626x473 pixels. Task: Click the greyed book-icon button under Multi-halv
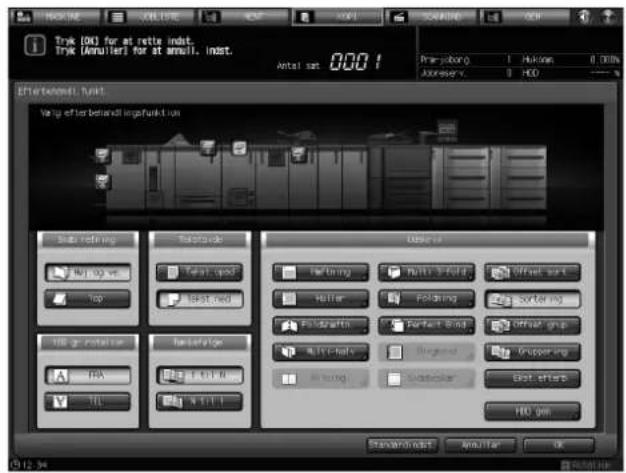[321, 378]
